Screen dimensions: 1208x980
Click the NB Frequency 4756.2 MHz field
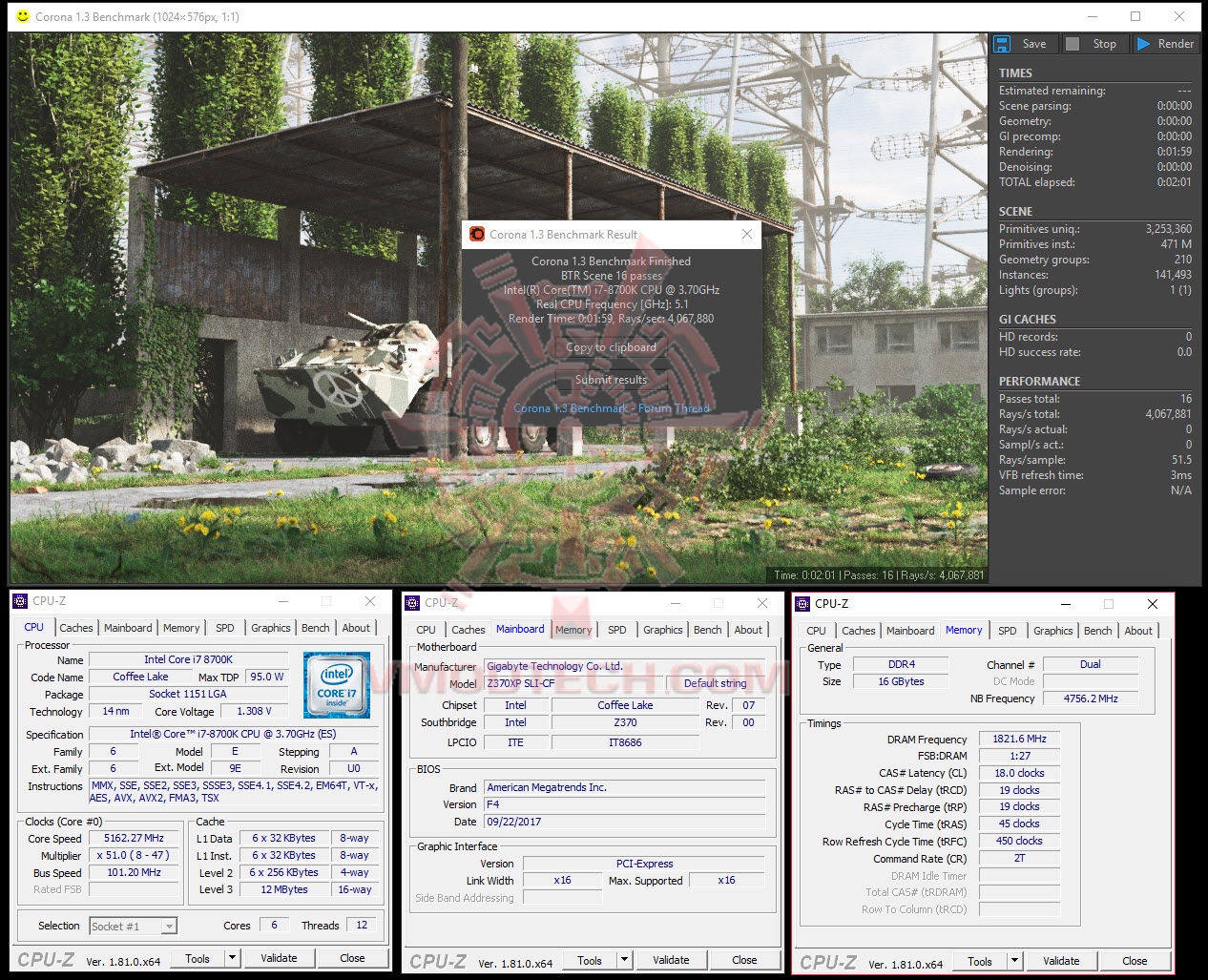pyautogui.click(x=1091, y=699)
